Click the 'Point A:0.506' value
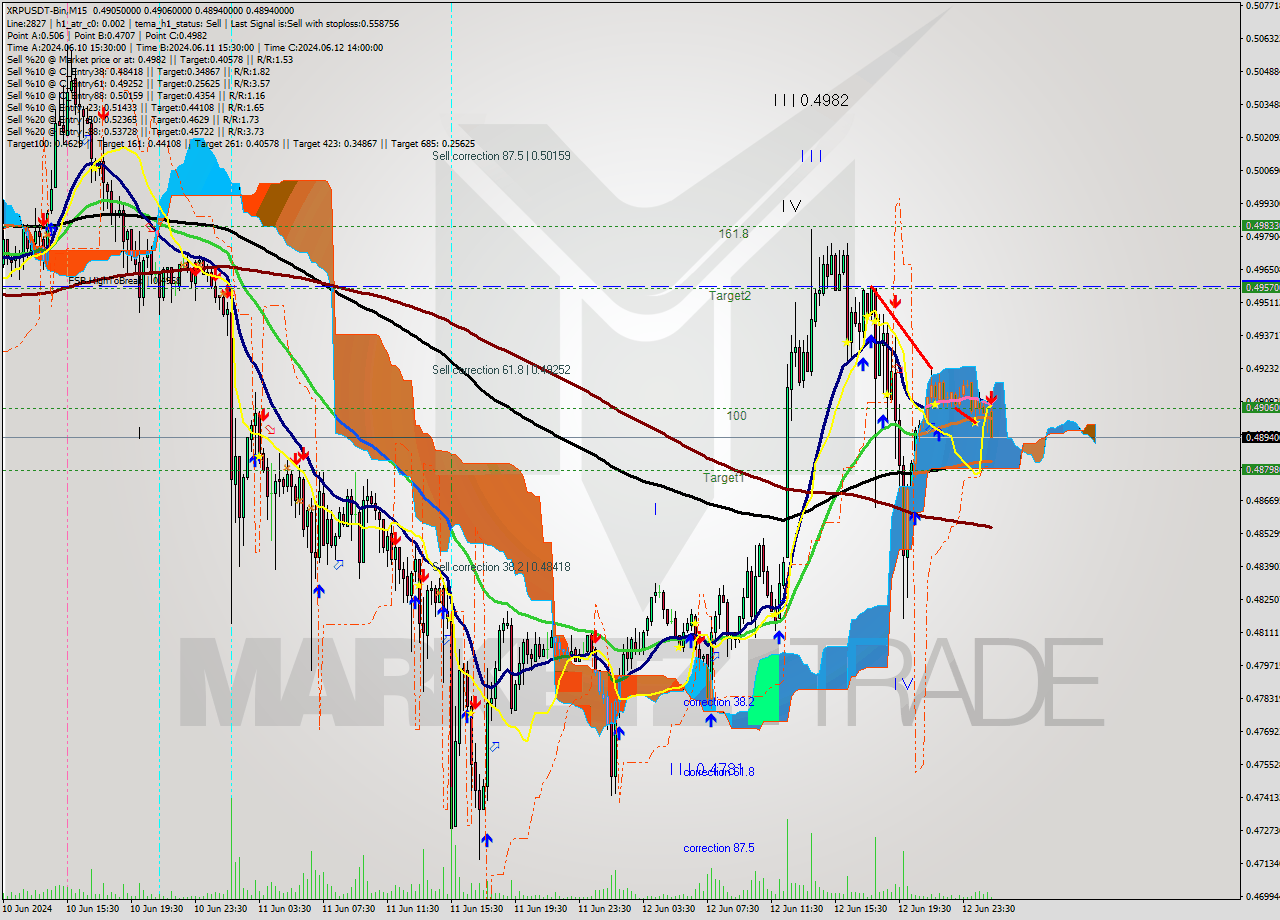The height and width of the screenshot is (920, 1280). point(34,35)
